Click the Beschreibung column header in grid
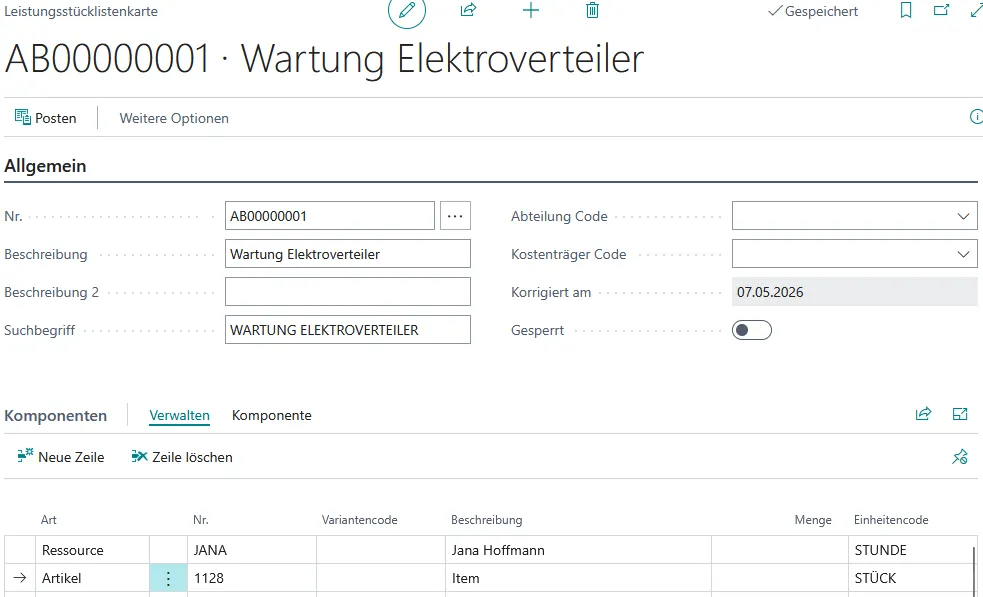 pyautogui.click(x=486, y=520)
